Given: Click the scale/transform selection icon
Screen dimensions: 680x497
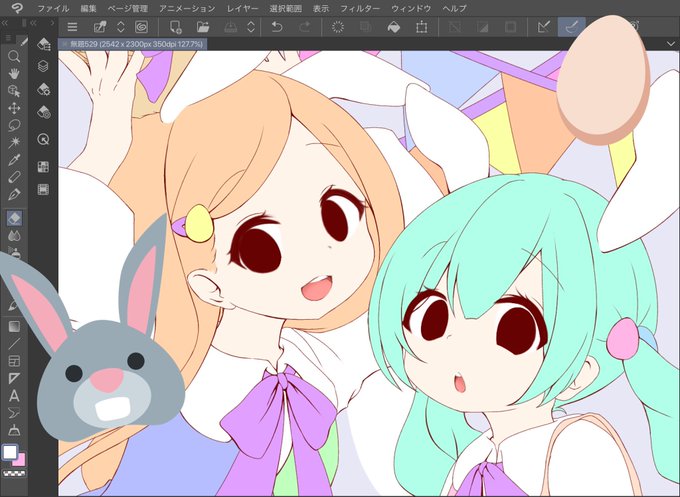Looking at the screenshot, I should tap(421, 27).
